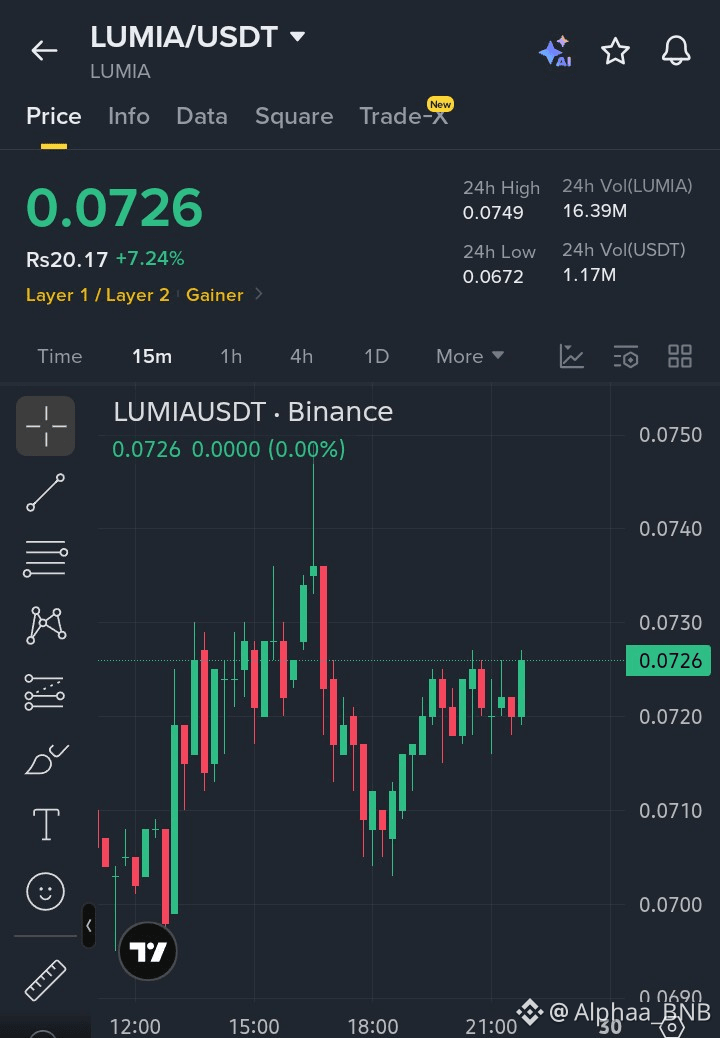The width and height of the screenshot is (720, 1038).
Task: Click the 24h Vol(USDT) value 1.17M
Action: pos(589,275)
